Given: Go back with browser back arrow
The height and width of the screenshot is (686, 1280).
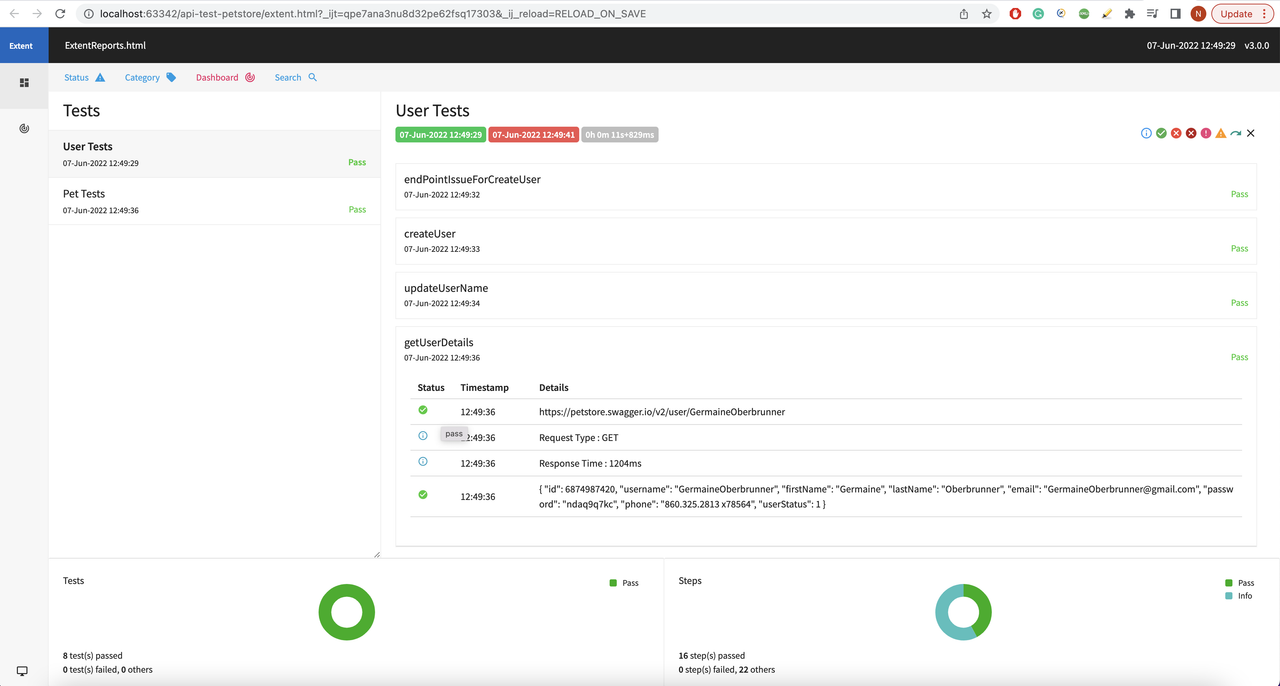Looking at the screenshot, I should point(14,14).
